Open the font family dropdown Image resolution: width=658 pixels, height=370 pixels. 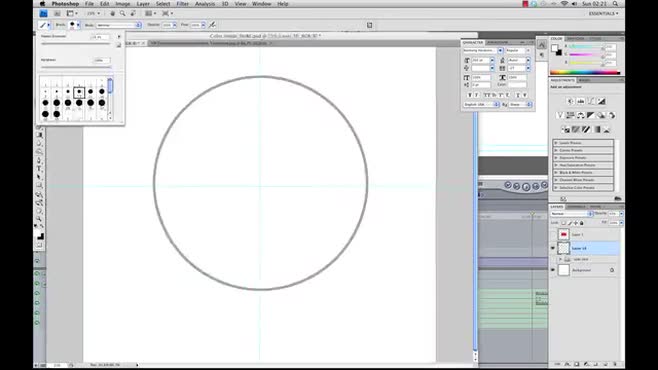pyautogui.click(x=500, y=50)
